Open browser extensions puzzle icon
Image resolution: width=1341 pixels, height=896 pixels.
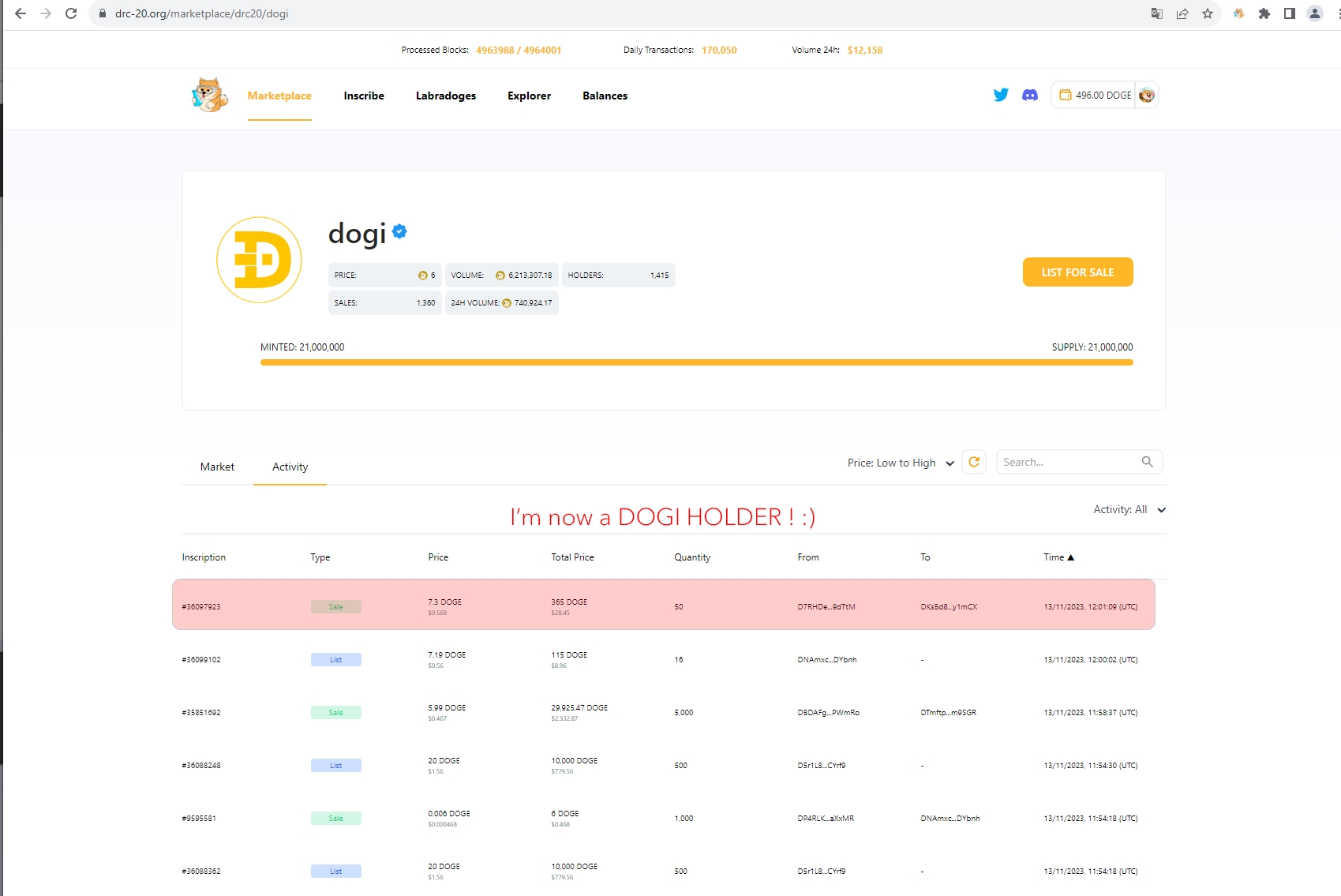1264,13
